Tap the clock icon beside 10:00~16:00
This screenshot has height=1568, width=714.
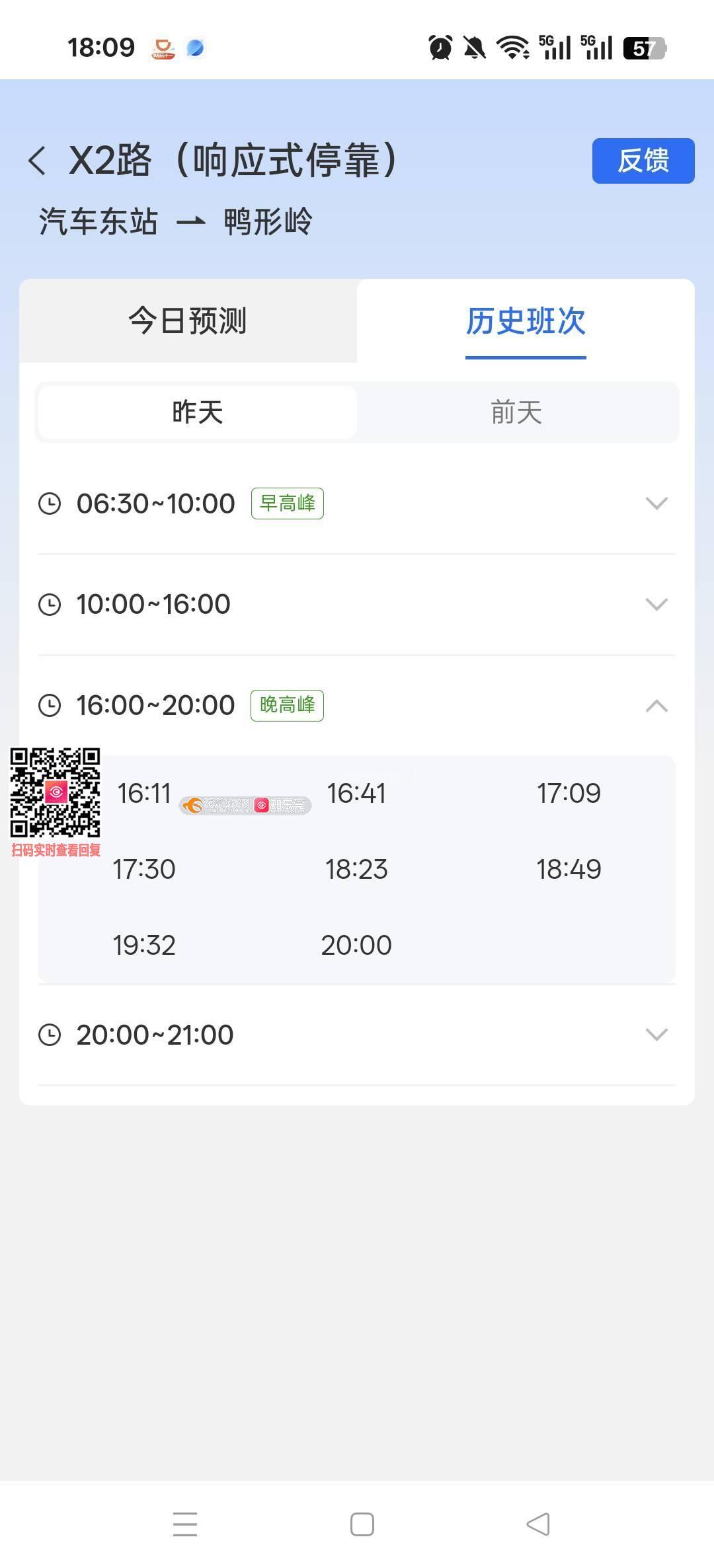pyautogui.click(x=50, y=604)
